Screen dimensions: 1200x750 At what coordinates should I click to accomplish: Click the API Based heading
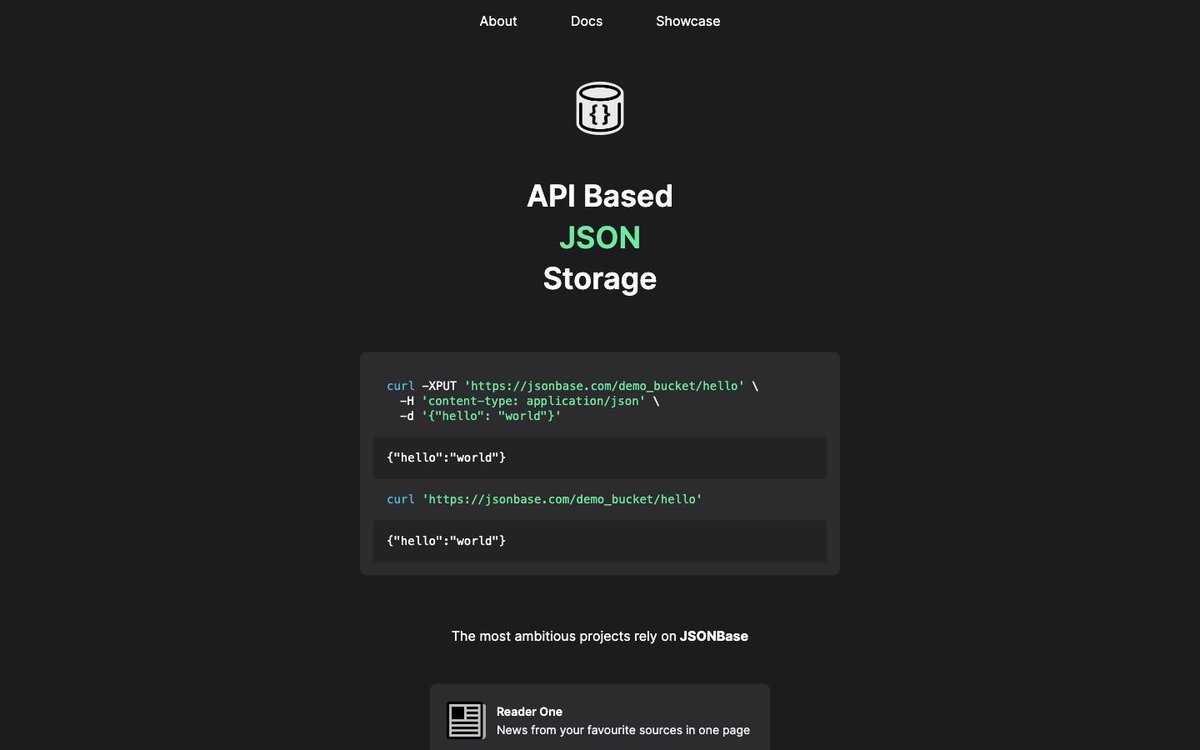599,196
